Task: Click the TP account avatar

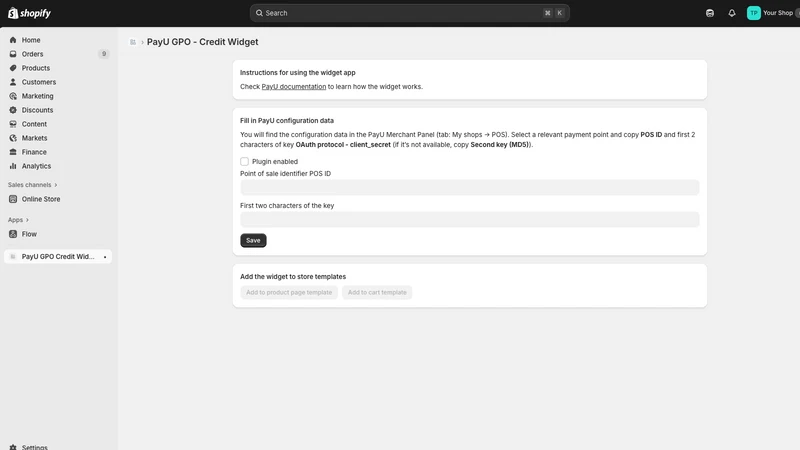Action: click(x=754, y=13)
